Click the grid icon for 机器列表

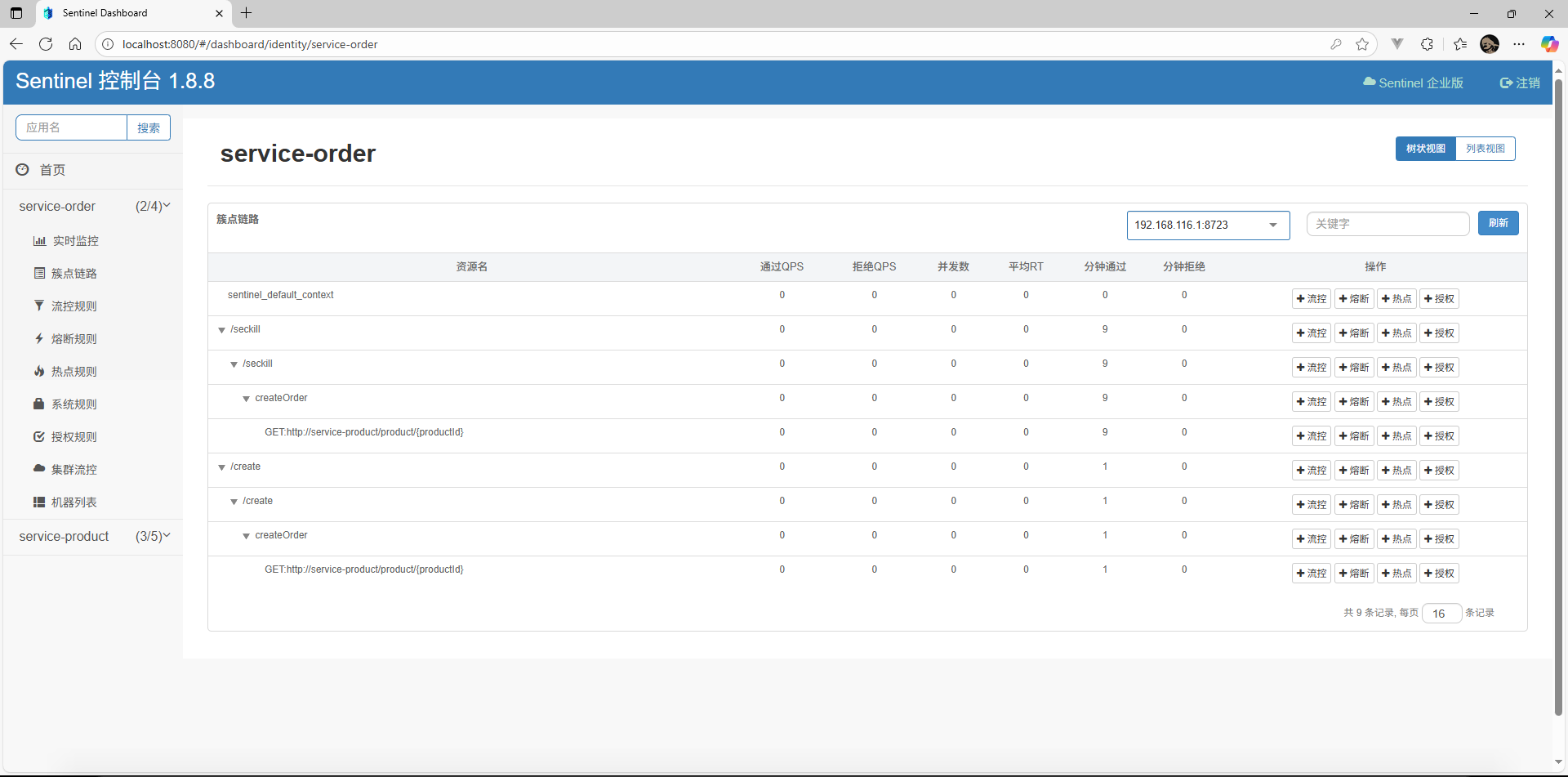[x=38, y=502]
